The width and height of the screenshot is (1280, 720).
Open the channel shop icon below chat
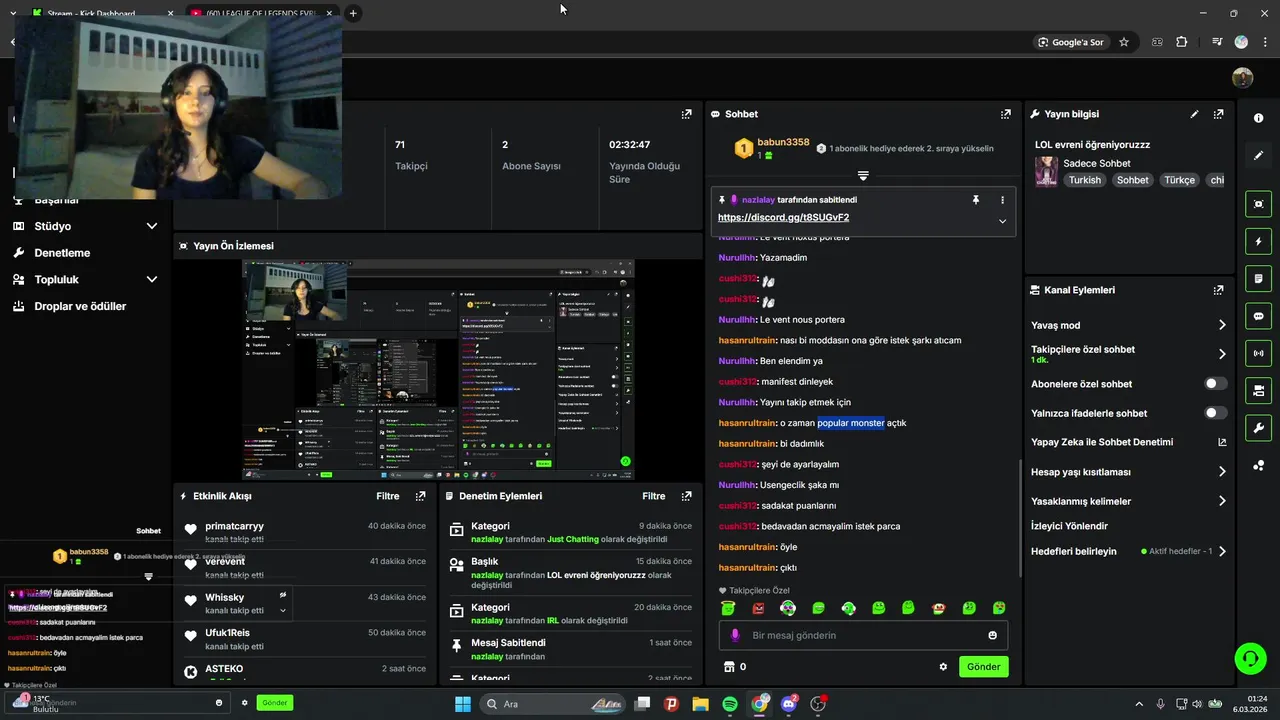pos(728,667)
